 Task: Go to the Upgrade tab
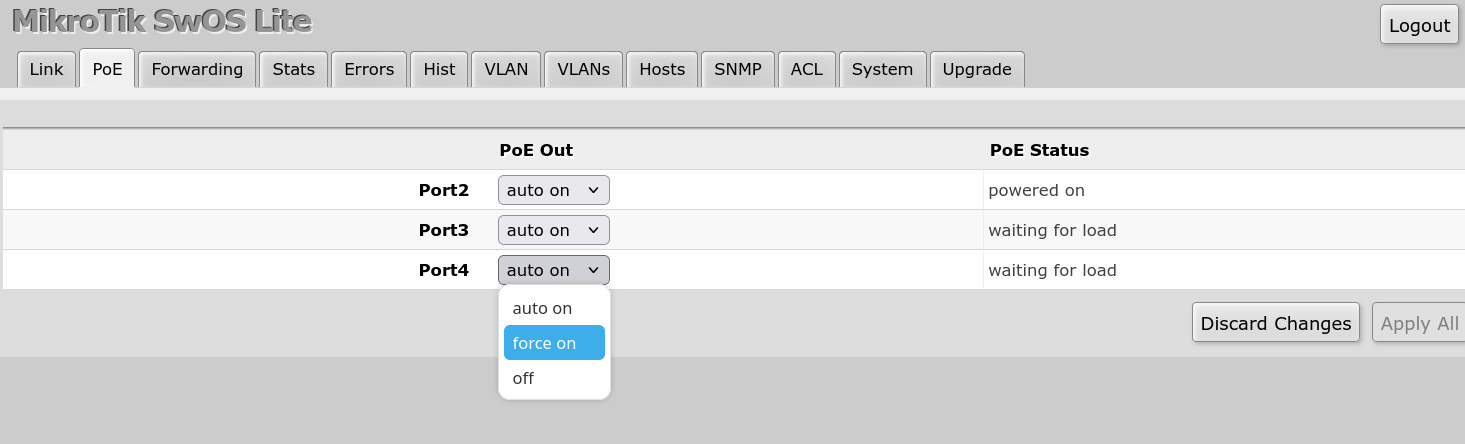pos(977,69)
